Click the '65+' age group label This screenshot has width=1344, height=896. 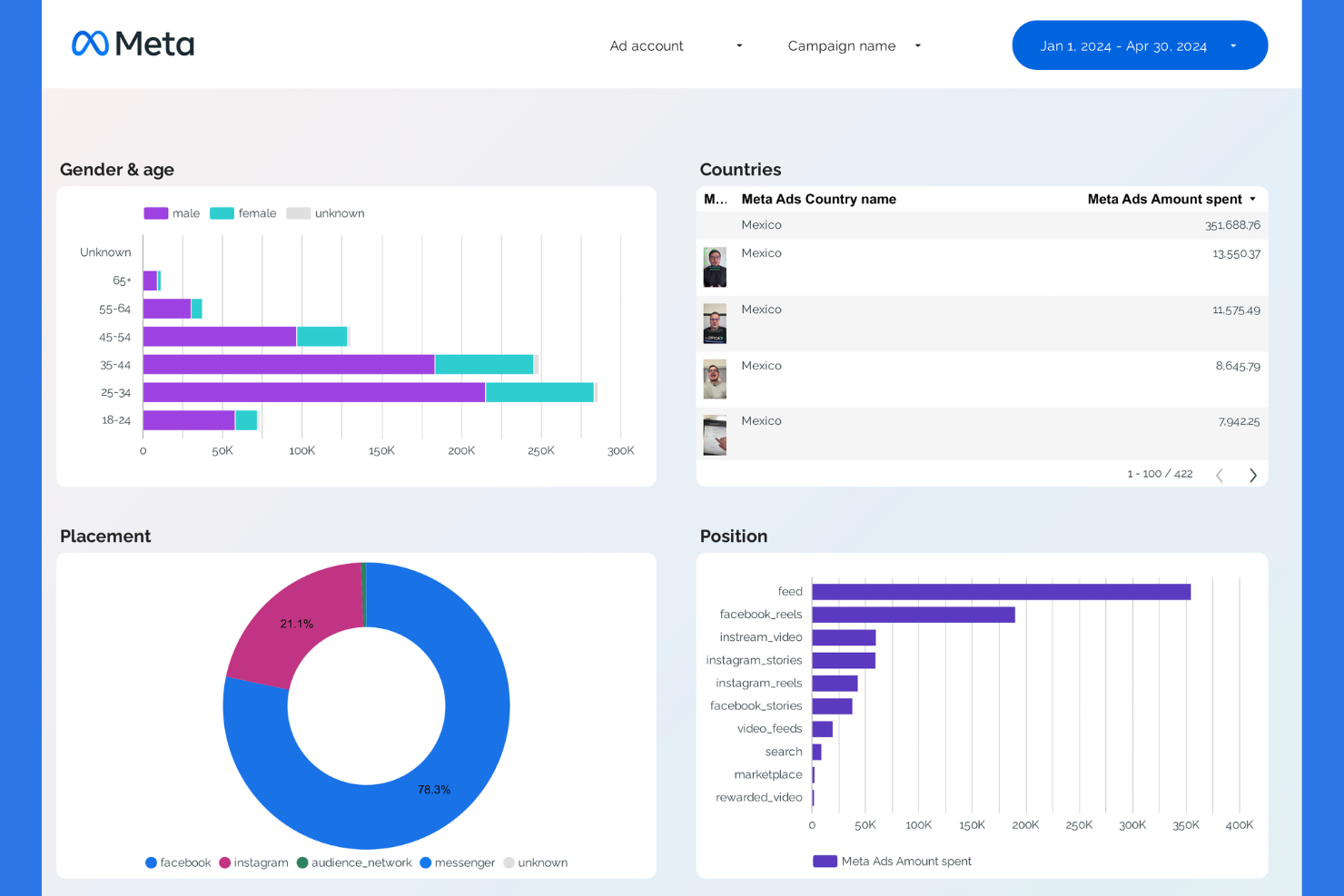pos(122,281)
